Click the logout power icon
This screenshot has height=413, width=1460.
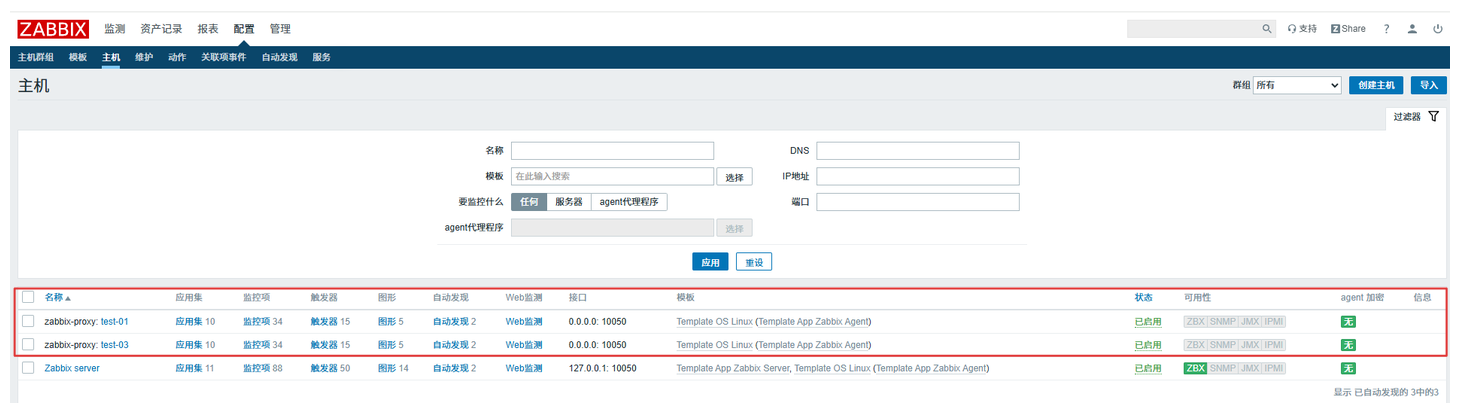pyautogui.click(x=1438, y=29)
